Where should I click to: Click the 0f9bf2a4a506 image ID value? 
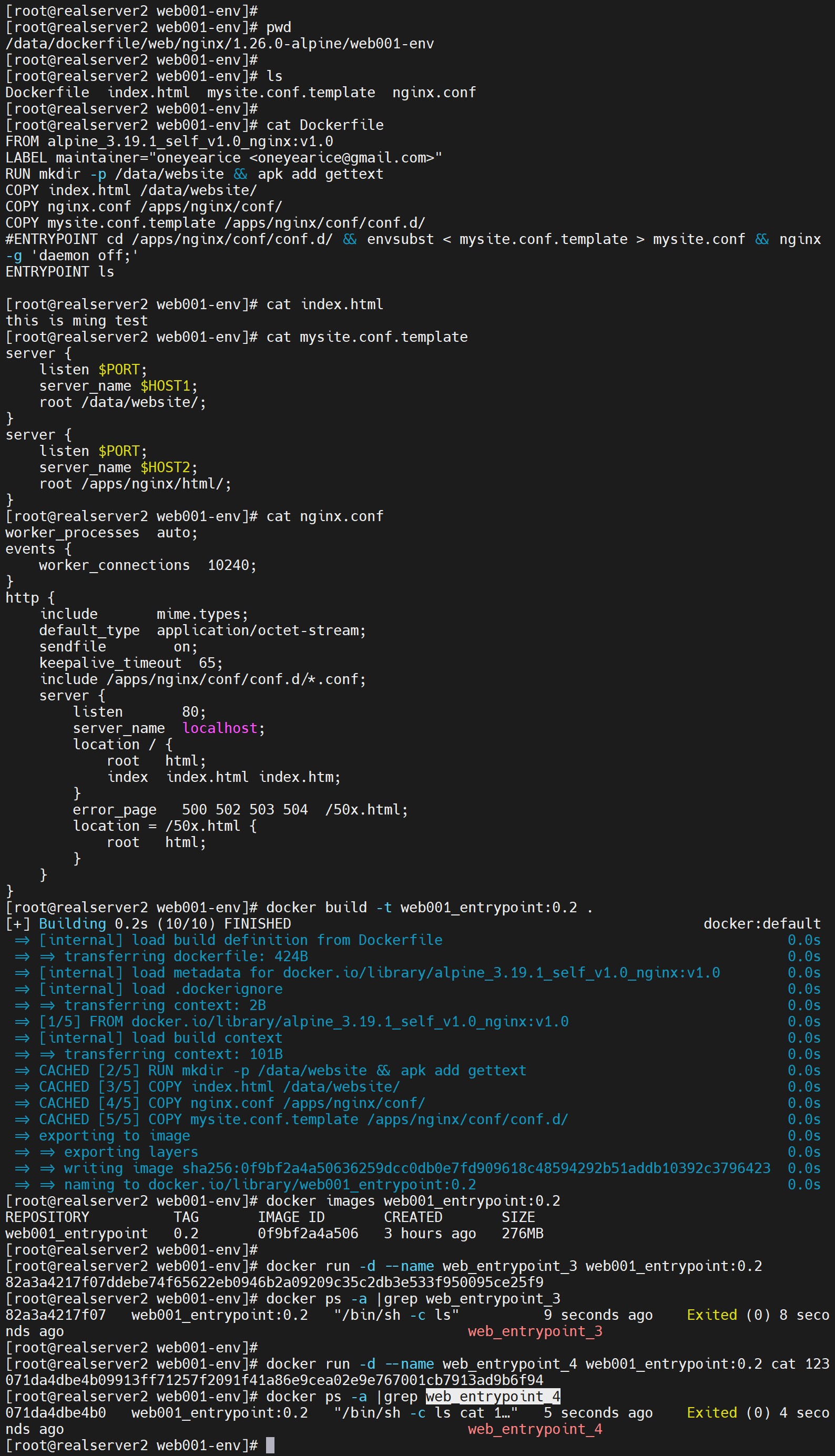pyautogui.click(x=308, y=1233)
